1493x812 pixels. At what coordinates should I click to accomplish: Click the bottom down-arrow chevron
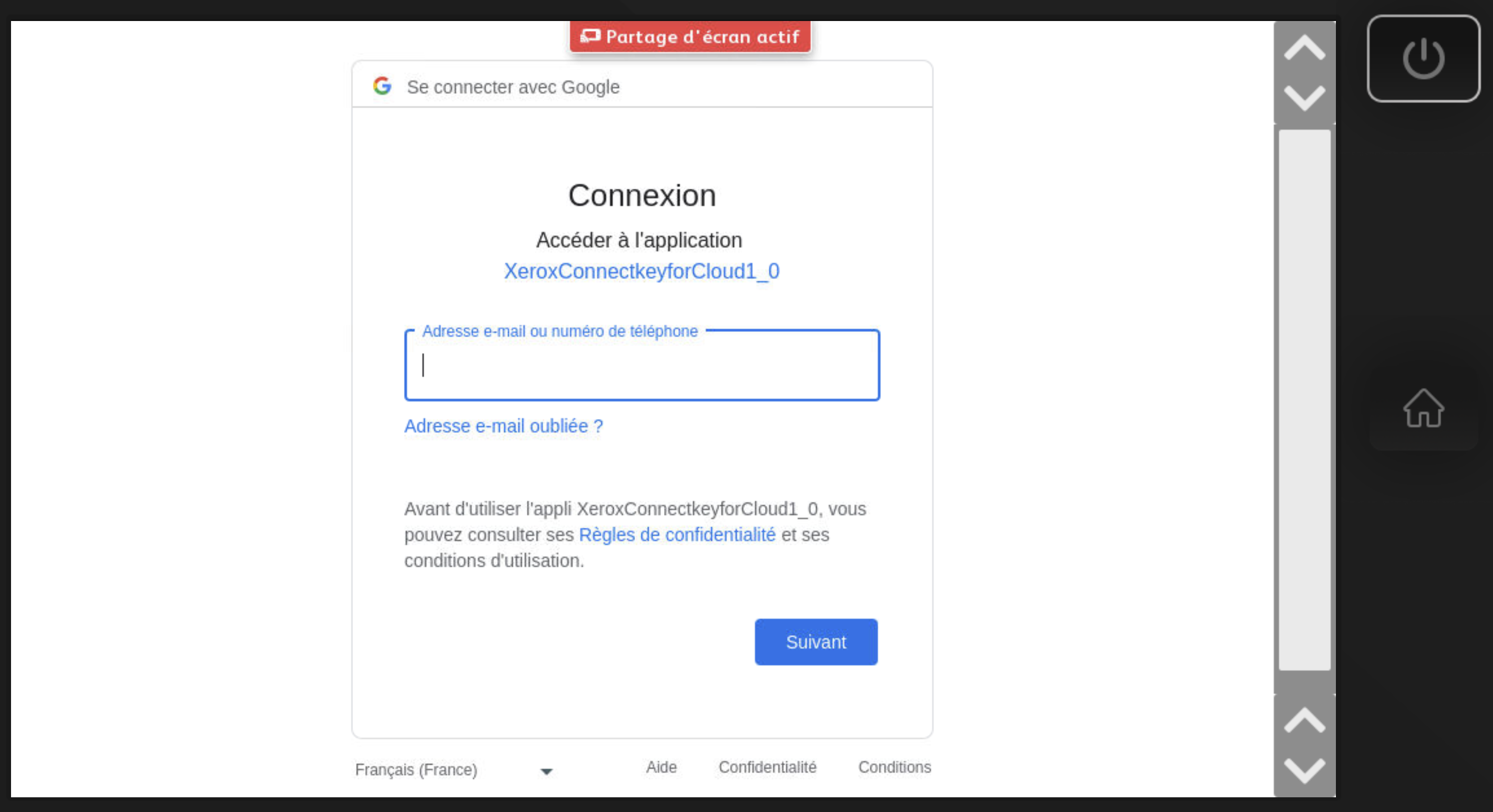[x=1304, y=771]
